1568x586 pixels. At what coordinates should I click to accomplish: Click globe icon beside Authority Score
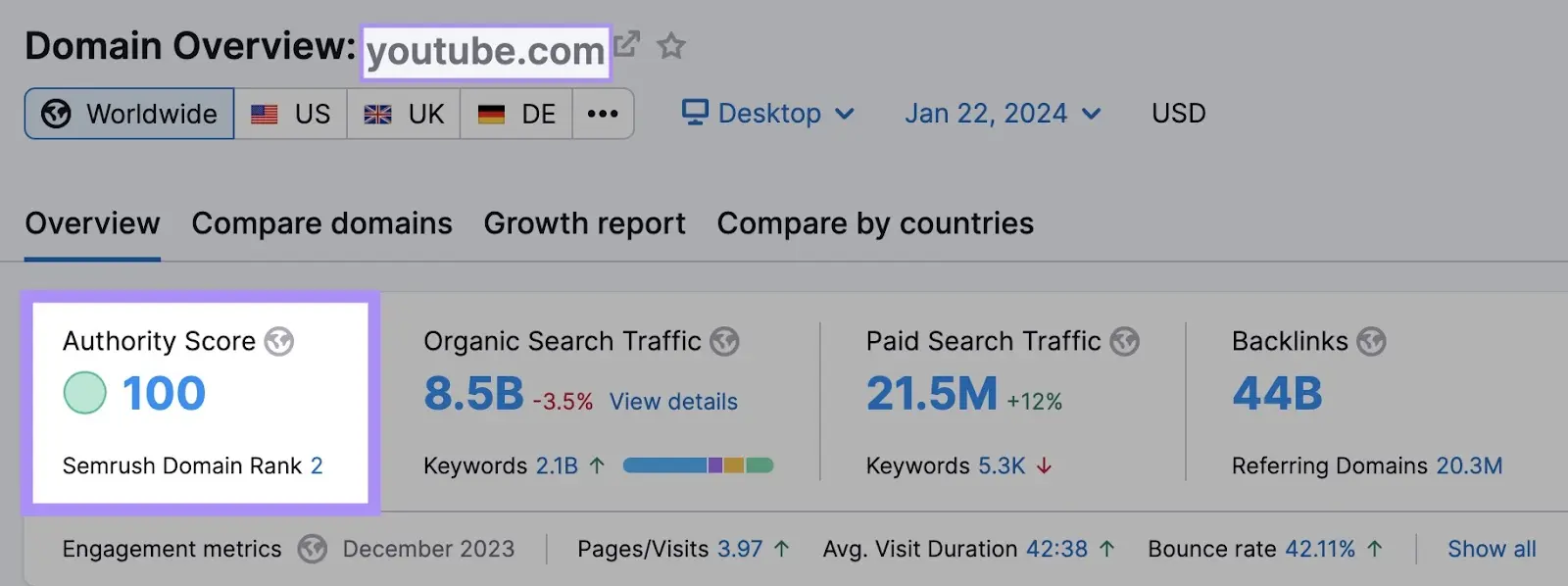[x=279, y=341]
